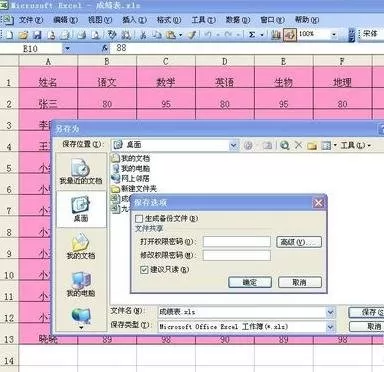Open the 文件 menu

(31, 20)
